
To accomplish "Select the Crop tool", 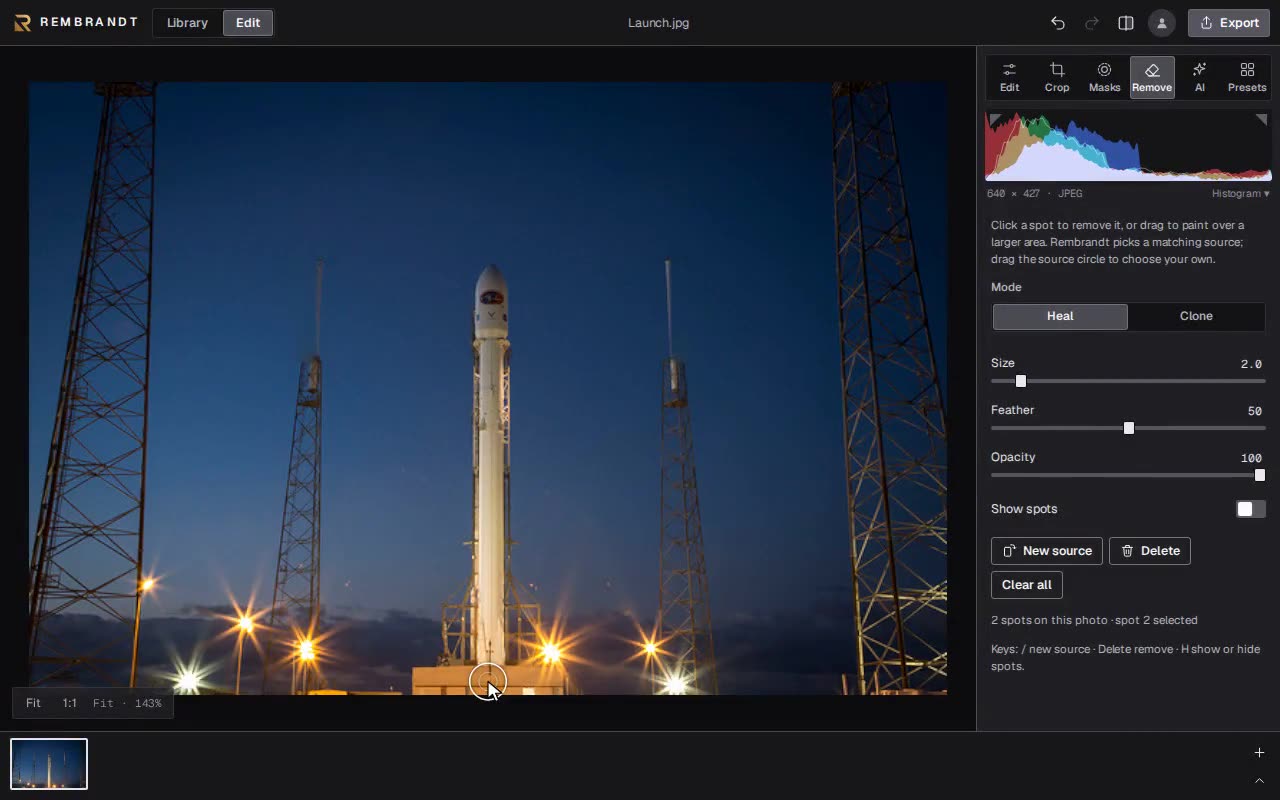I will pyautogui.click(x=1057, y=77).
